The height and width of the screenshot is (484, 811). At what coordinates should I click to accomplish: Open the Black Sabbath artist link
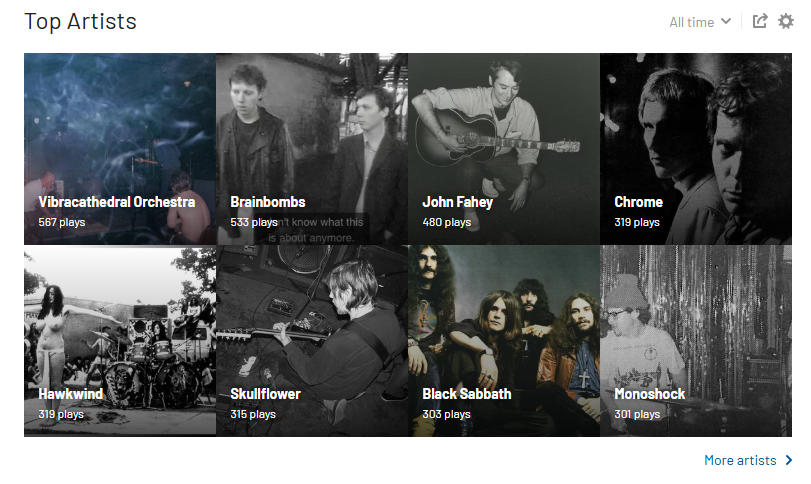pyautogui.click(x=467, y=394)
